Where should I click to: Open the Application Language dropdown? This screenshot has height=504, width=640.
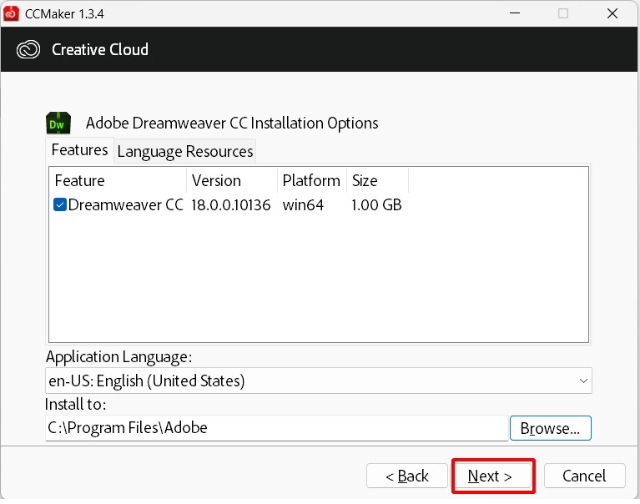(x=318, y=381)
